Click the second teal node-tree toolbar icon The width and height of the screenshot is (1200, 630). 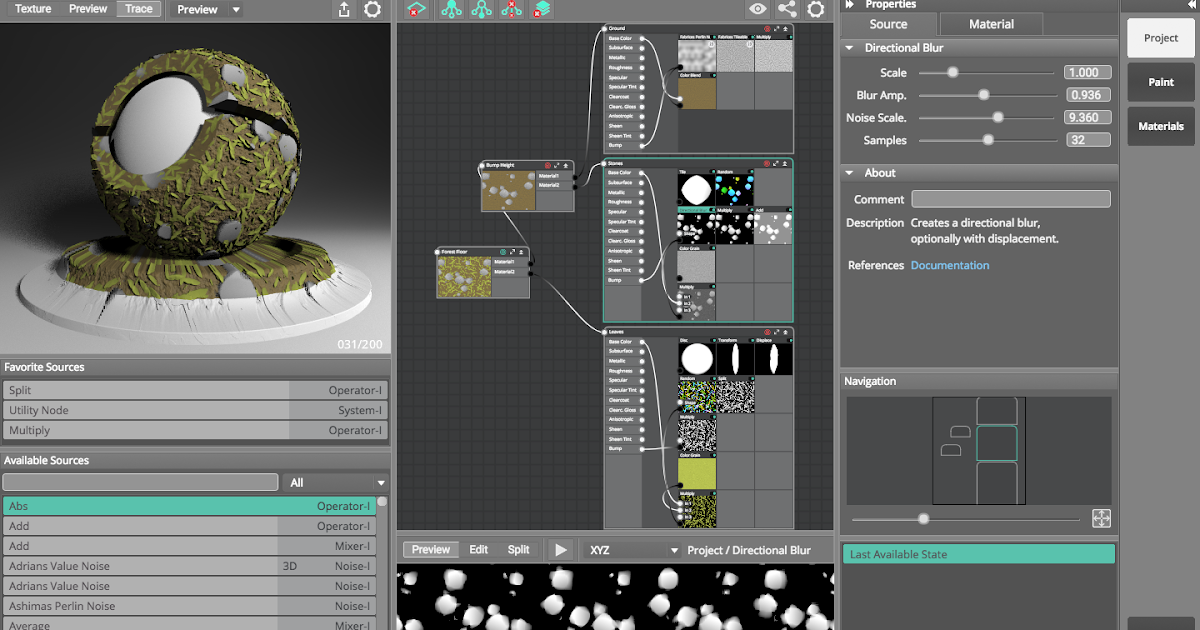point(482,9)
